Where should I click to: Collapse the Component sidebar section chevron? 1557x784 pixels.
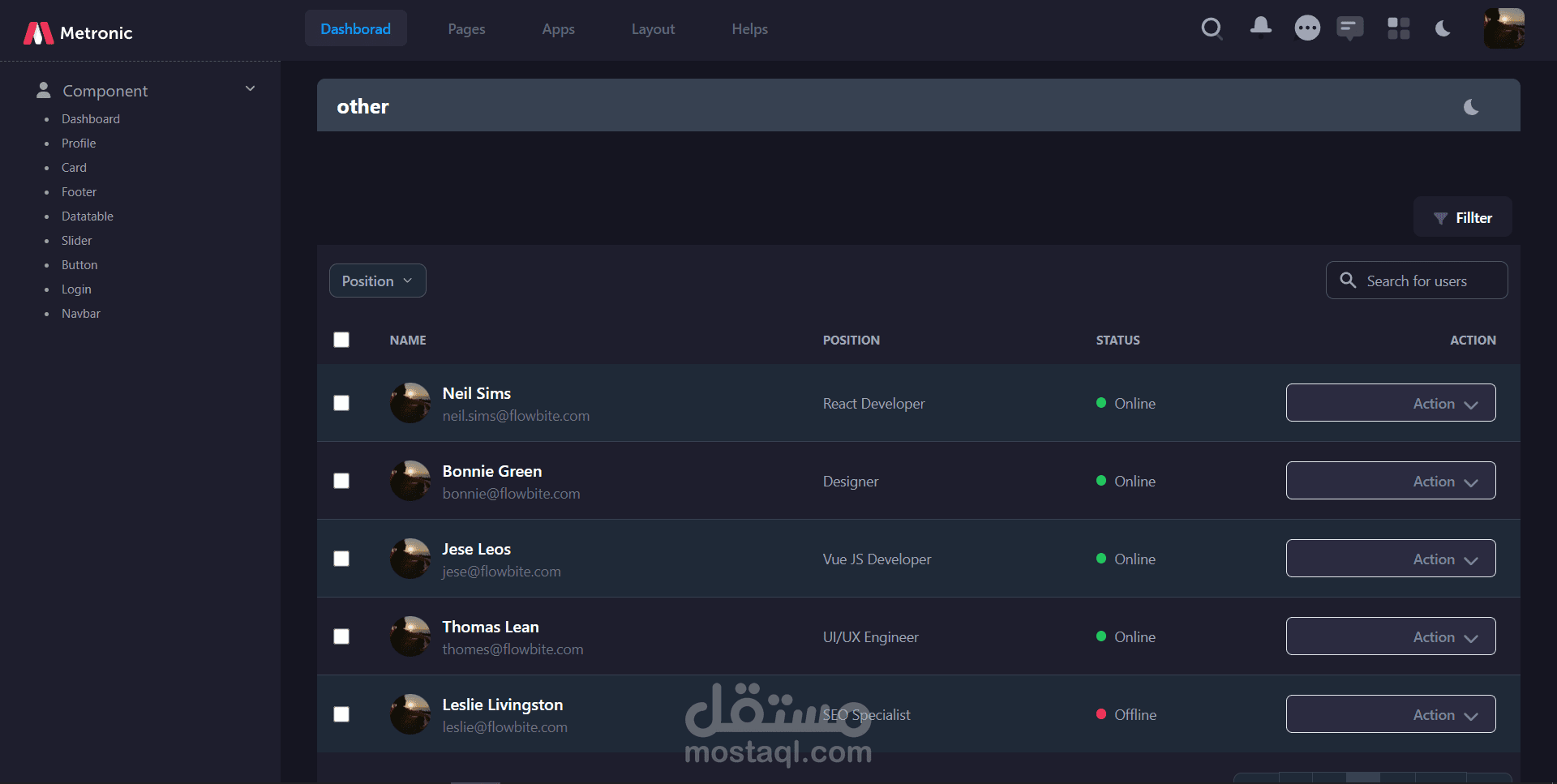[250, 88]
